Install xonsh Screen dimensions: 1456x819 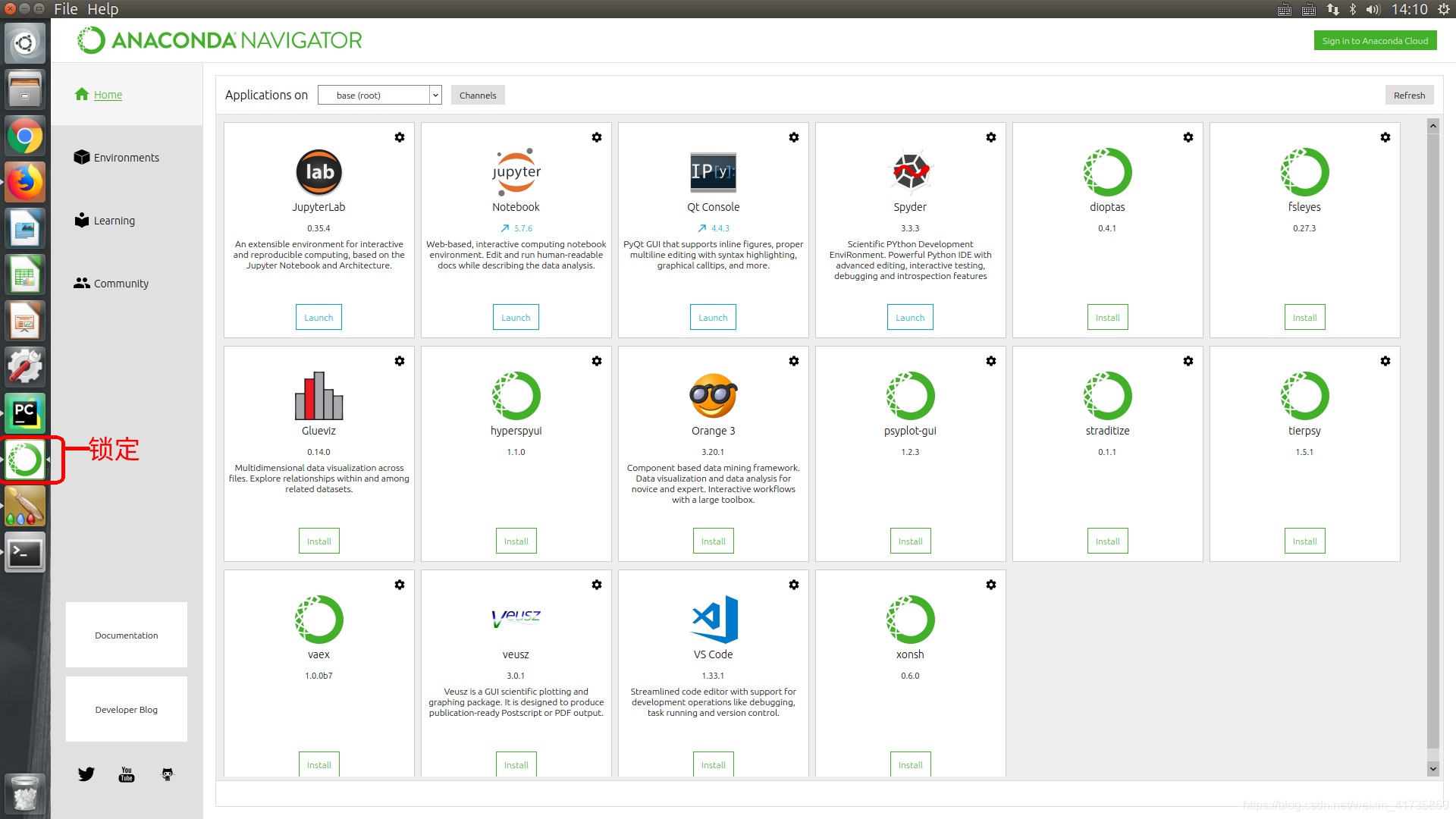[x=910, y=764]
